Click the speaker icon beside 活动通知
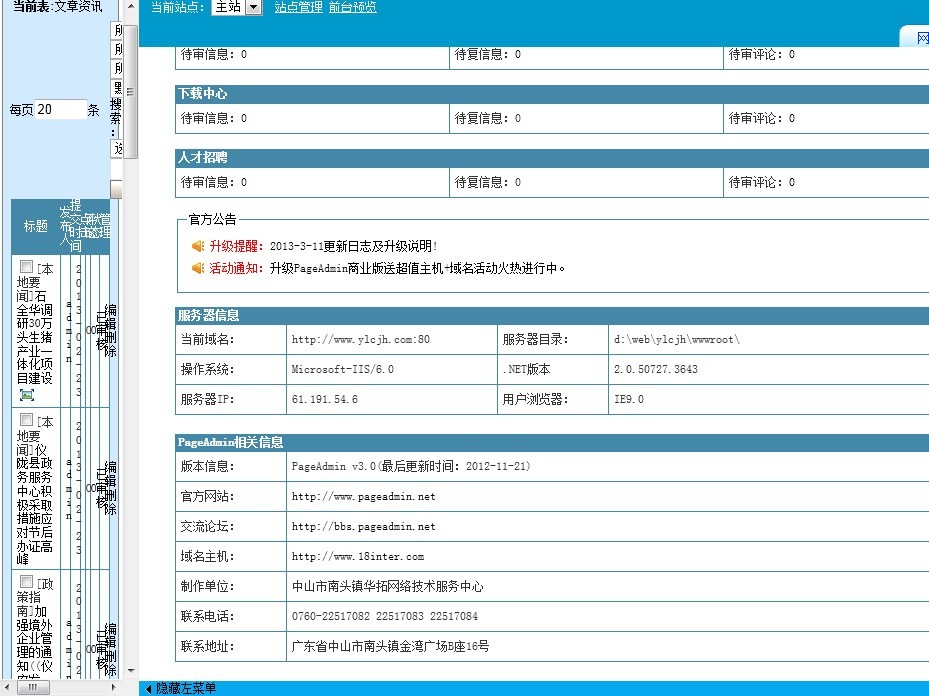This screenshot has width=929, height=696. click(197, 268)
